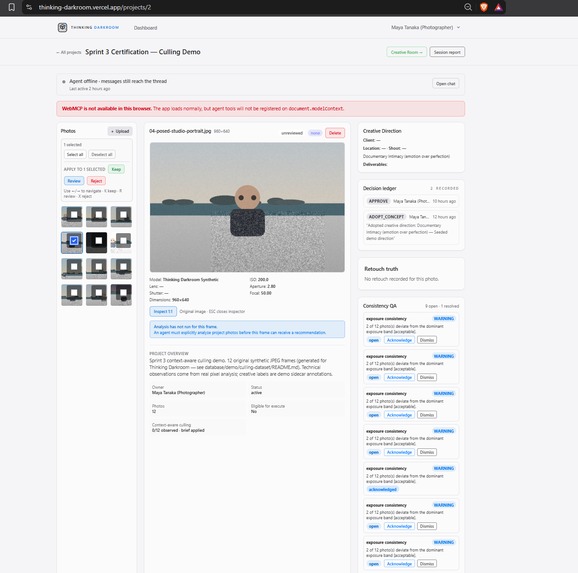578x573 pixels.
Task: Delete the 04-posed-studio-portrait.jpg photo
Action: click(335, 133)
